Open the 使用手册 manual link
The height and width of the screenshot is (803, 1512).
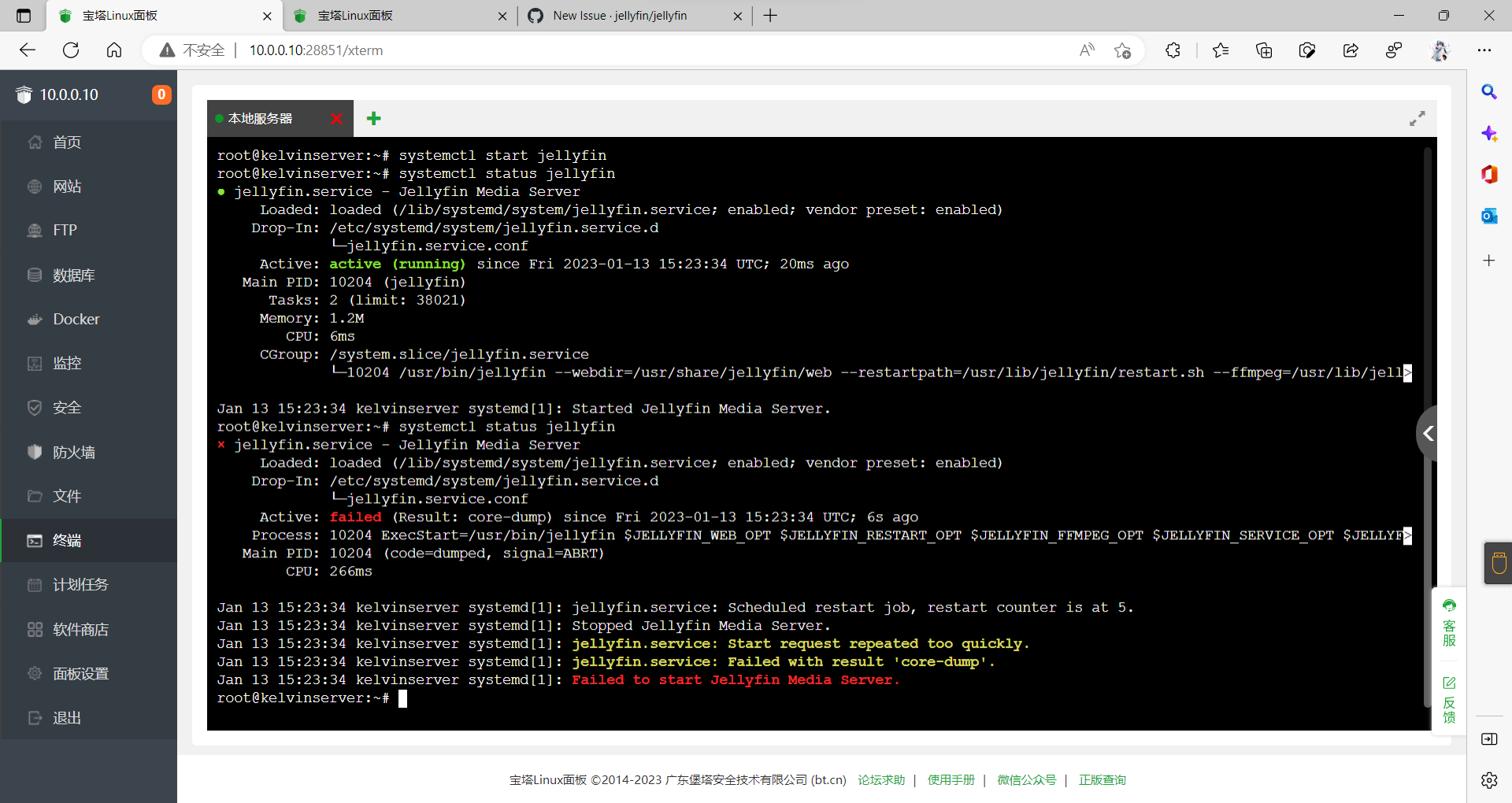[951, 779]
